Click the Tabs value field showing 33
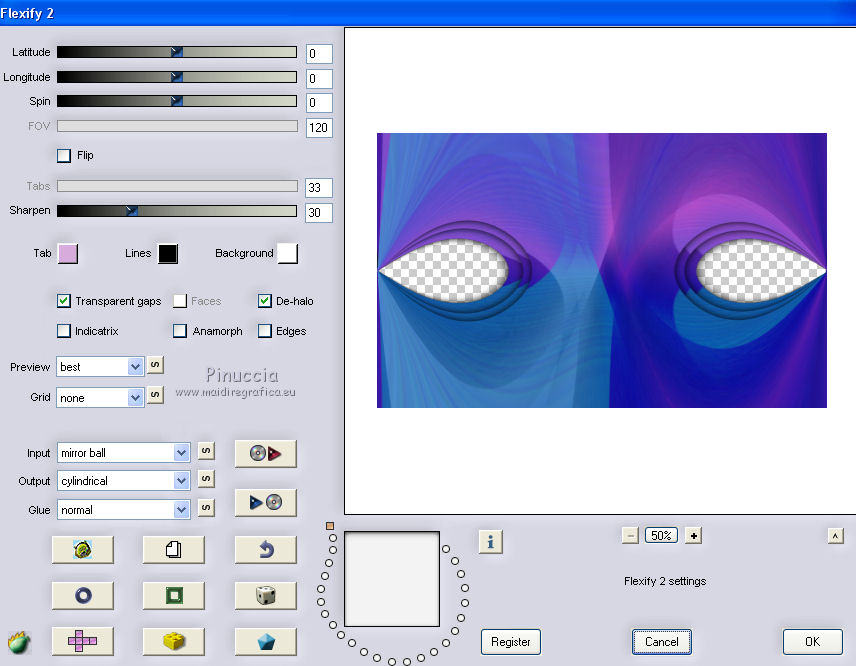856x666 pixels. click(x=319, y=188)
